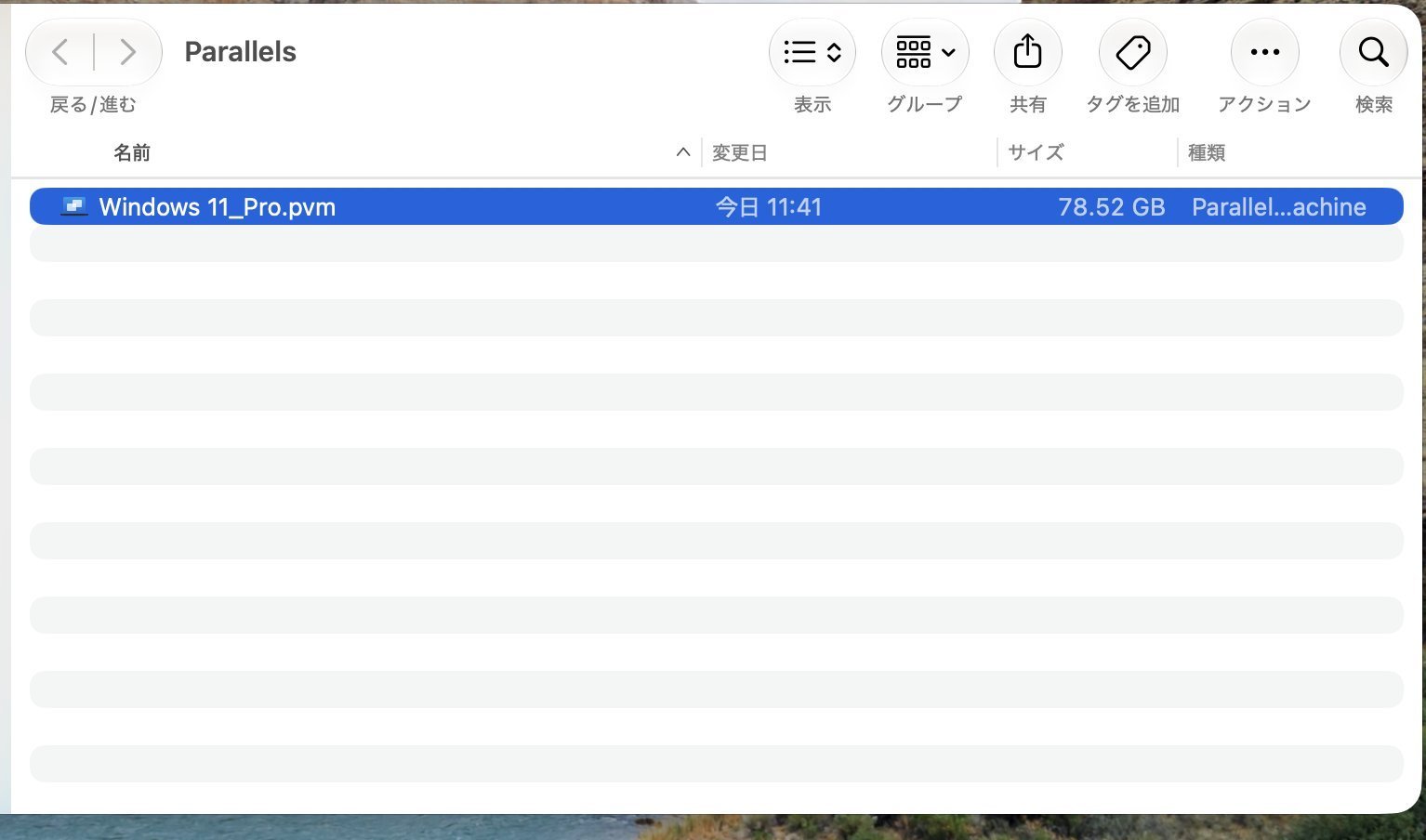
Task: Click the Parallels window title
Action: [x=241, y=52]
